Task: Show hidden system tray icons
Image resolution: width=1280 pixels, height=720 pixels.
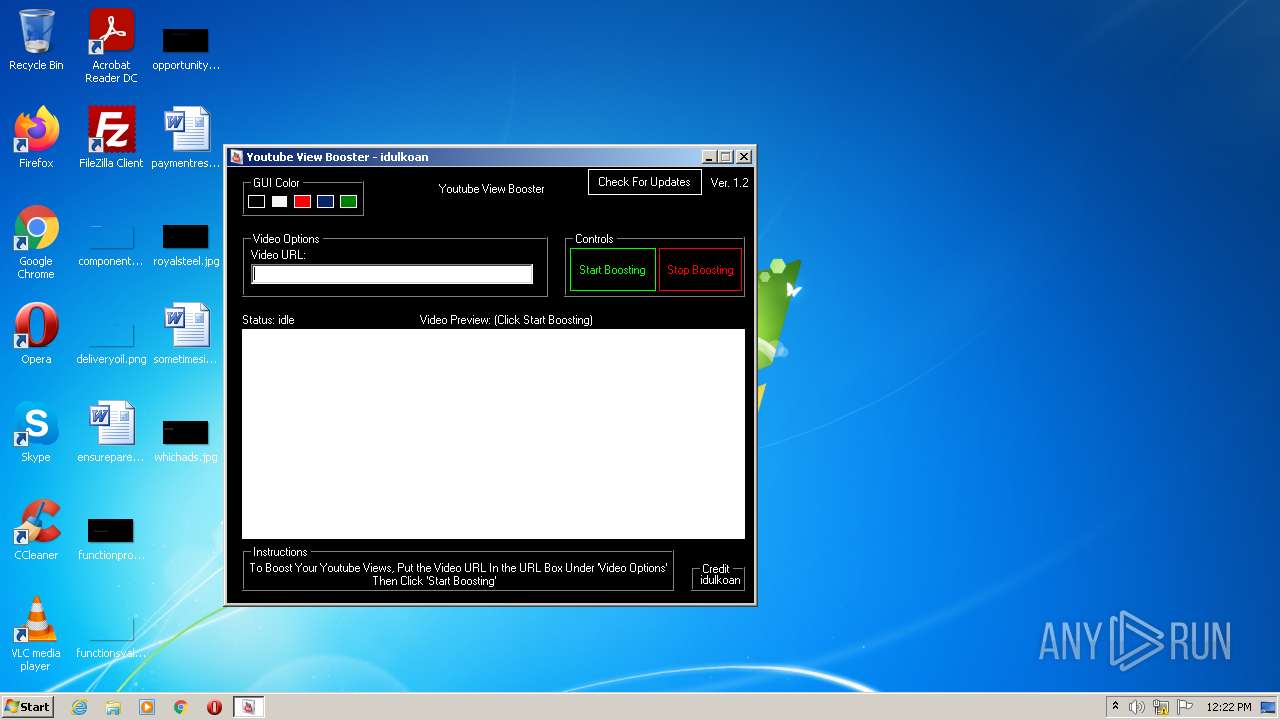Action: coord(1115,707)
